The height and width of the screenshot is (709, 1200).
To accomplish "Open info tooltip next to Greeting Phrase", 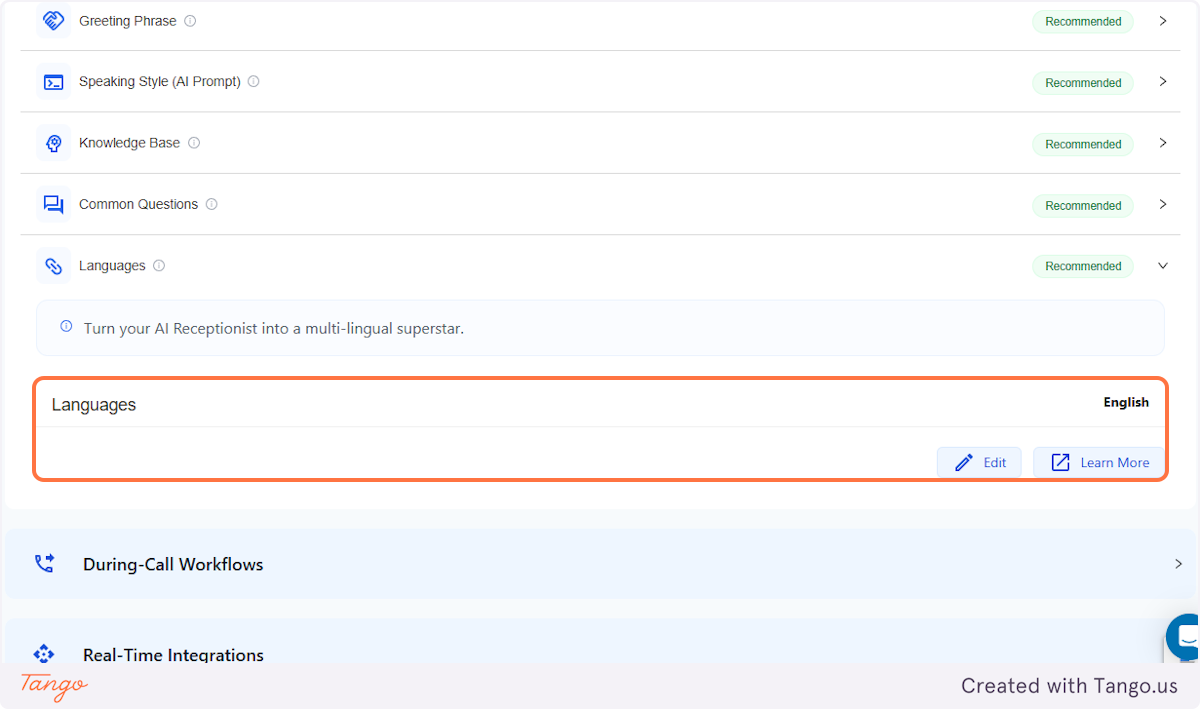I will point(191,21).
